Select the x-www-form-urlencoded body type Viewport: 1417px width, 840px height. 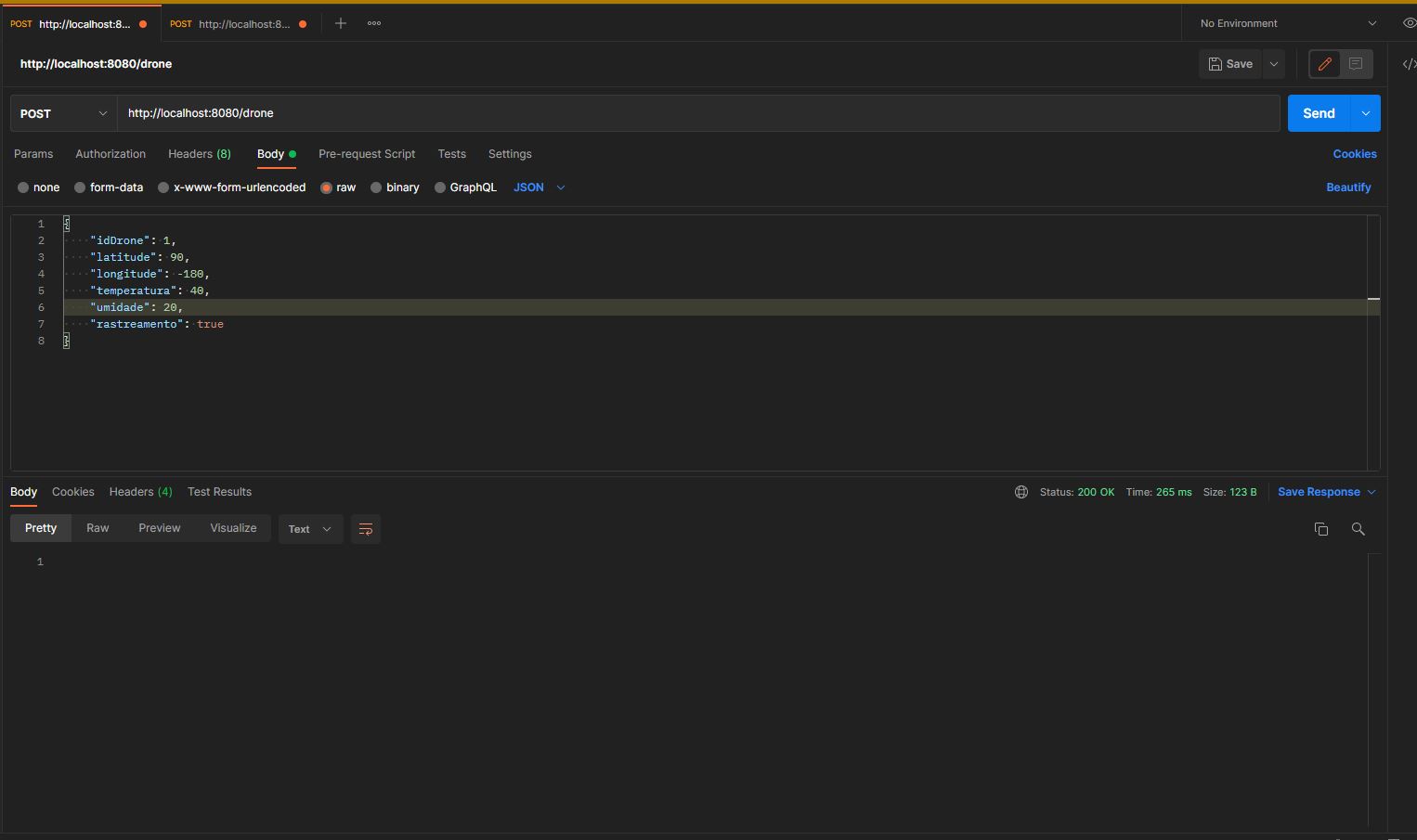coord(232,187)
